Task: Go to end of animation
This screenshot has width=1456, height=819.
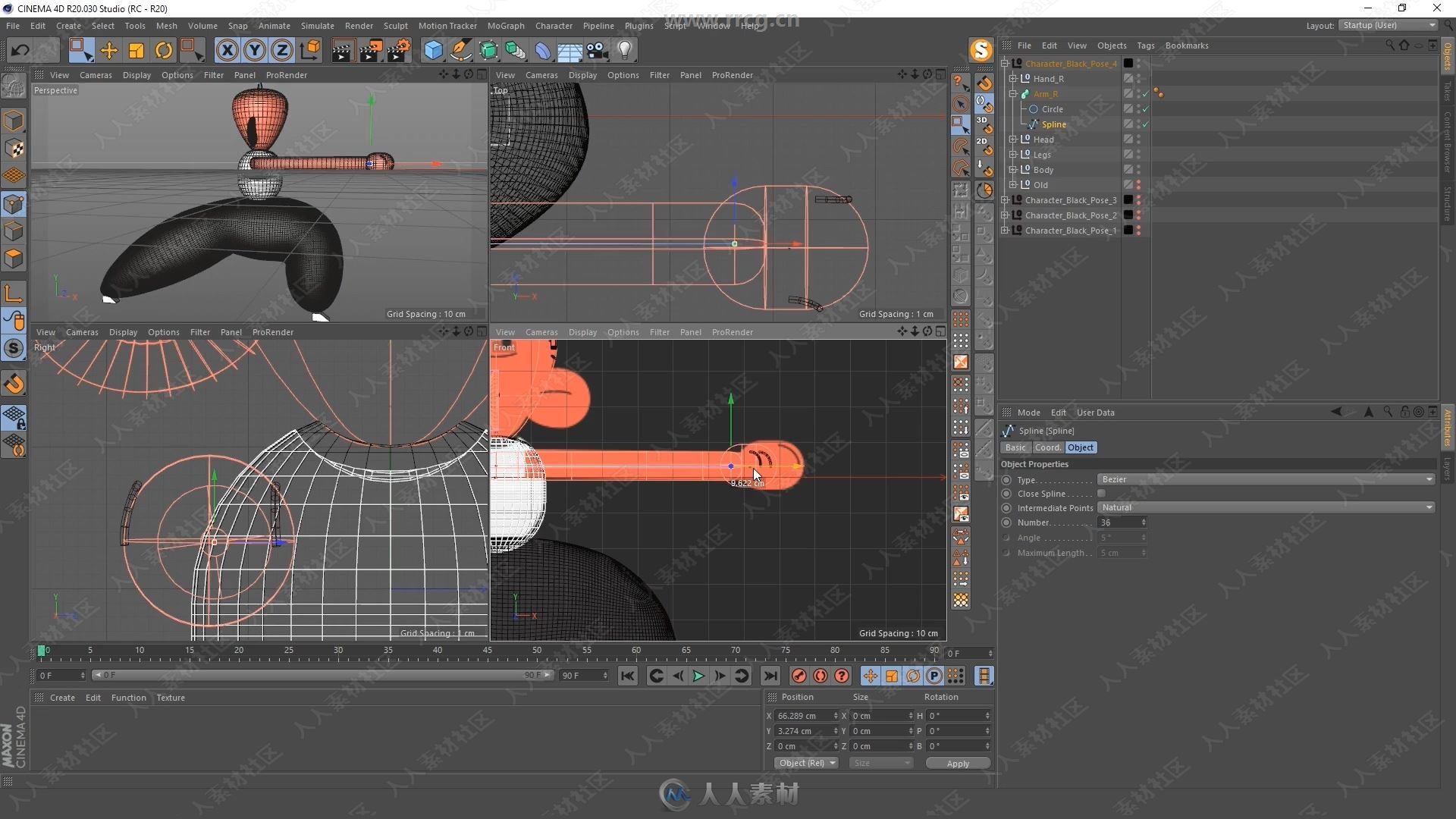Action: 770,676
